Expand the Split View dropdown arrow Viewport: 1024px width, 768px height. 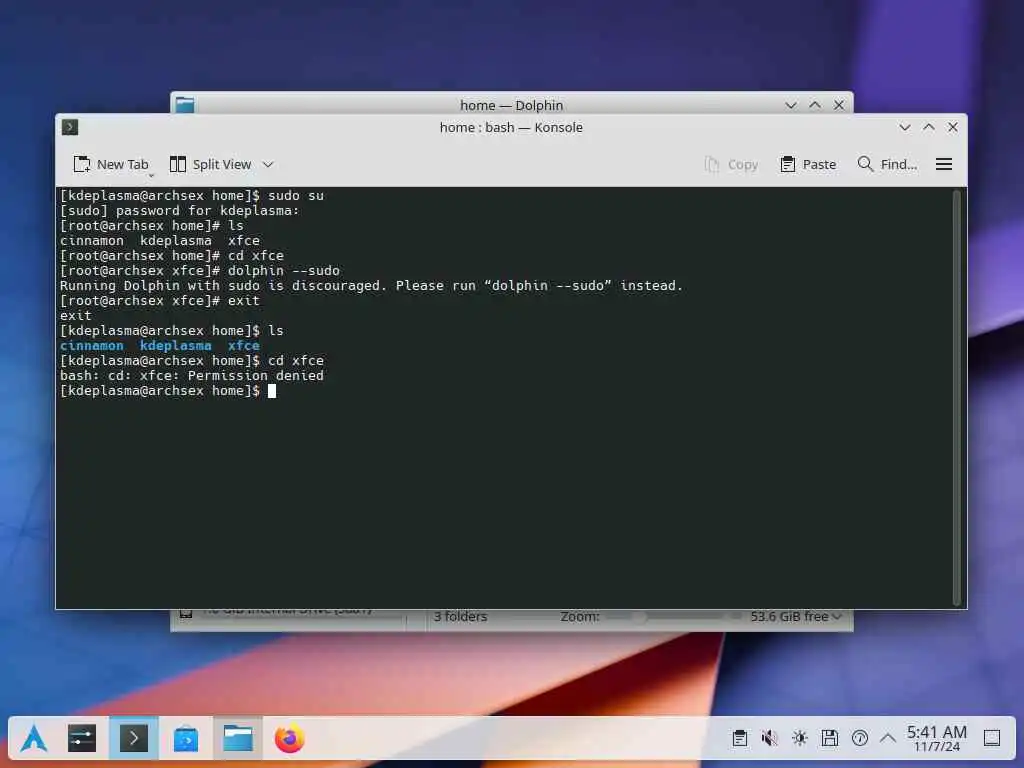[268, 165]
